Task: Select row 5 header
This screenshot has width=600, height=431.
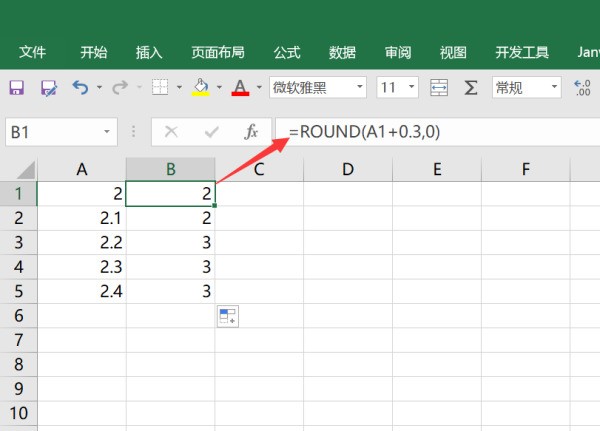Action: [18, 291]
